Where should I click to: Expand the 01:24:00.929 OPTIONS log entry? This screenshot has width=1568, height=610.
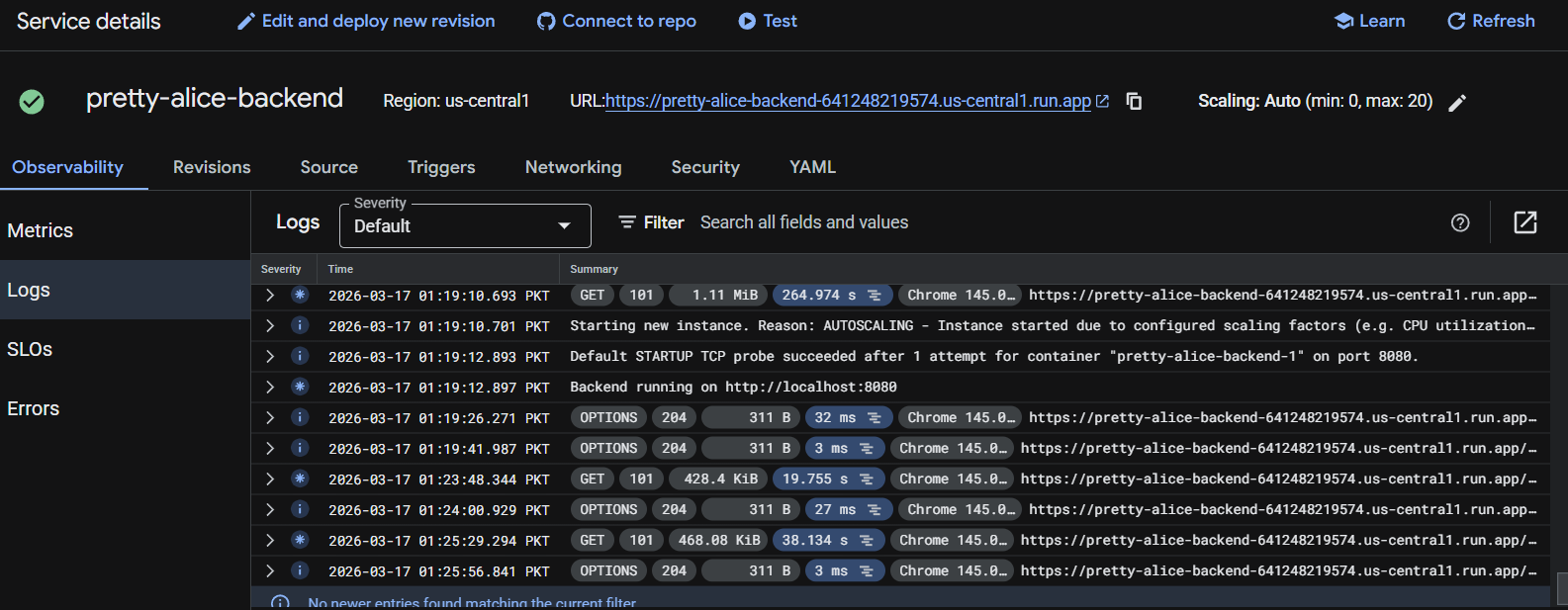coord(269,509)
